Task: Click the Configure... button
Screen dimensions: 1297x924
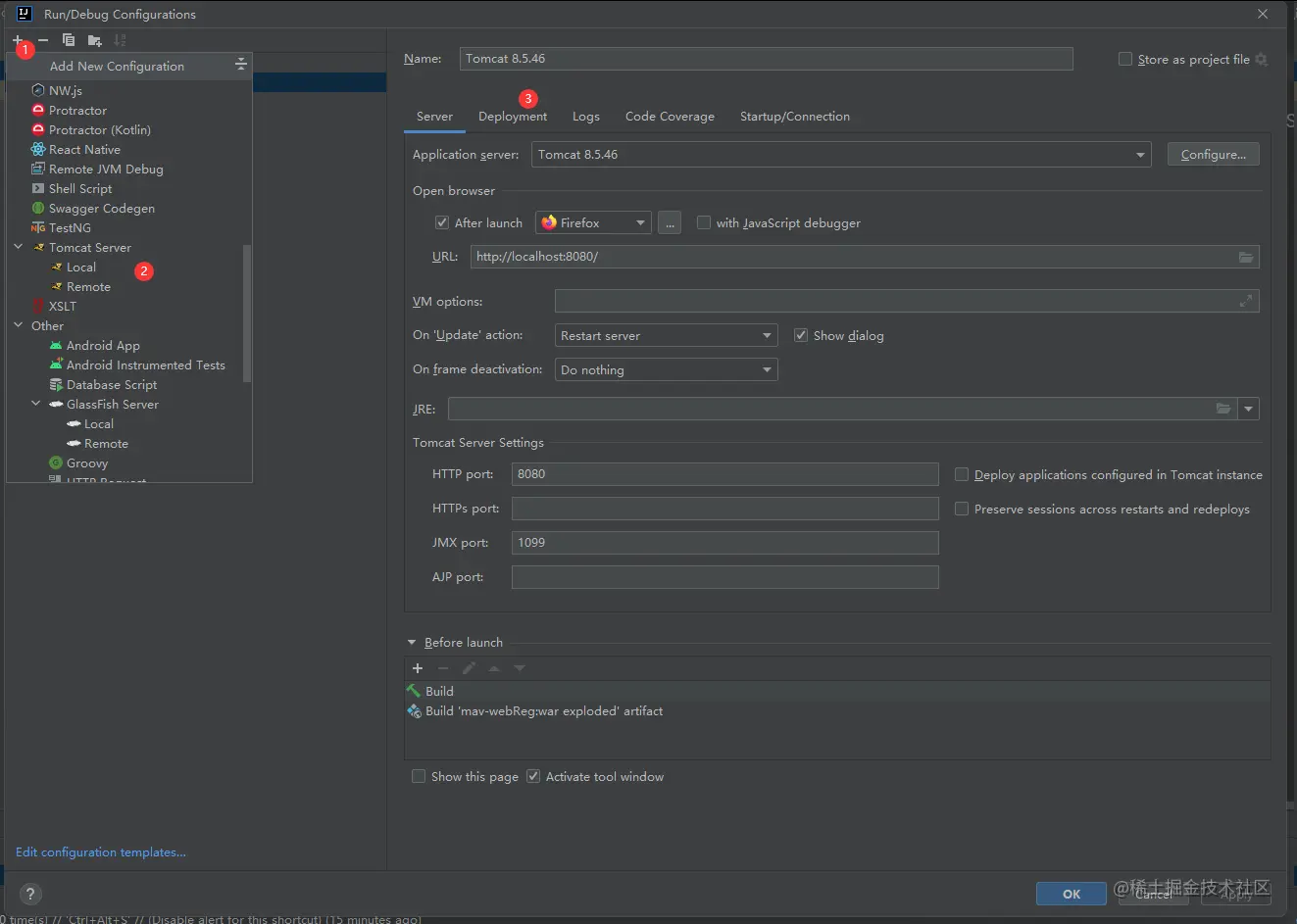Action: coord(1214,155)
